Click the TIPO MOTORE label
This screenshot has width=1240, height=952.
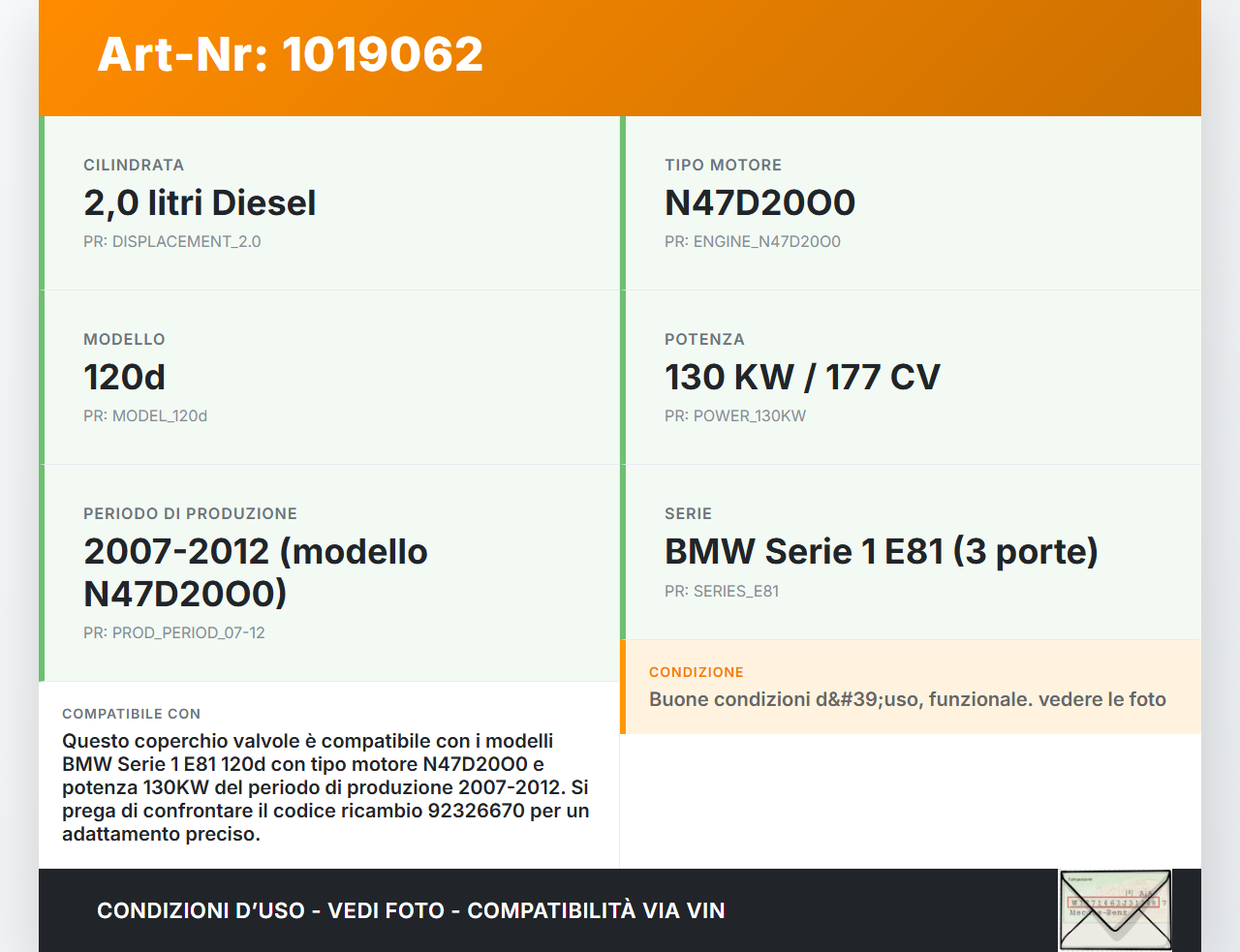tap(722, 165)
